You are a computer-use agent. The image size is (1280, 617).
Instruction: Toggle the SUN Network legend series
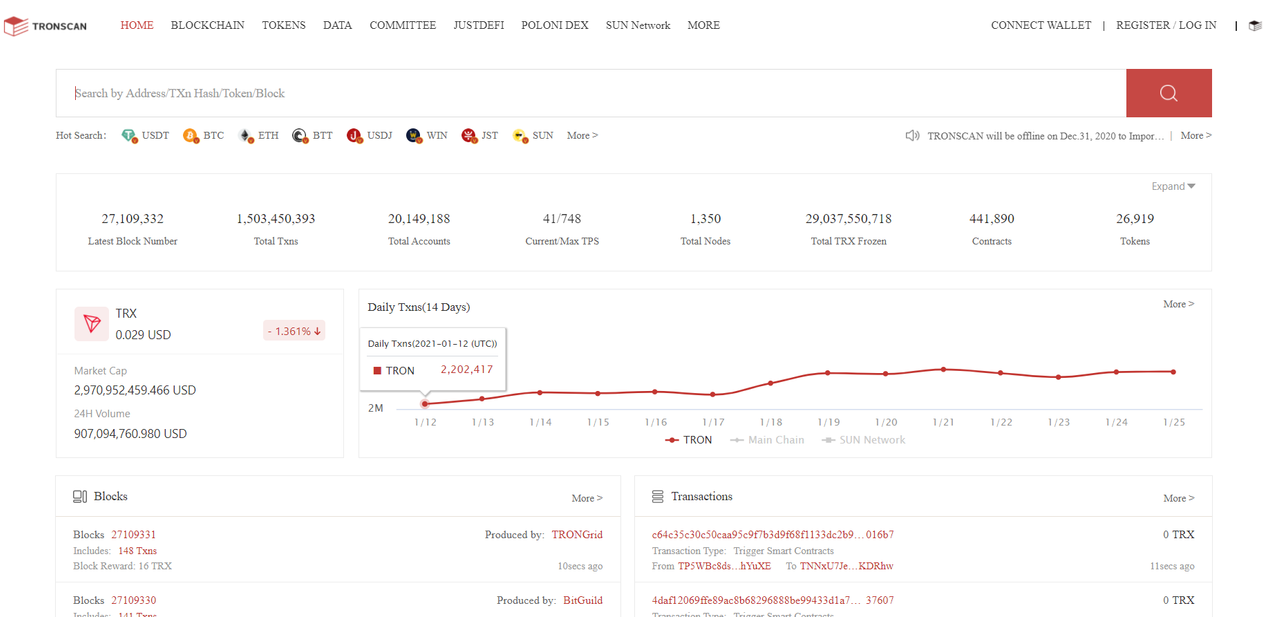click(x=863, y=440)
